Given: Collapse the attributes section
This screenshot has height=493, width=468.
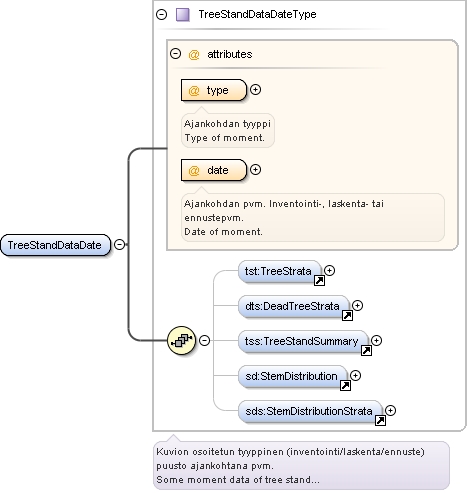Looking at the screenshot, I should (x=175, y=54).
